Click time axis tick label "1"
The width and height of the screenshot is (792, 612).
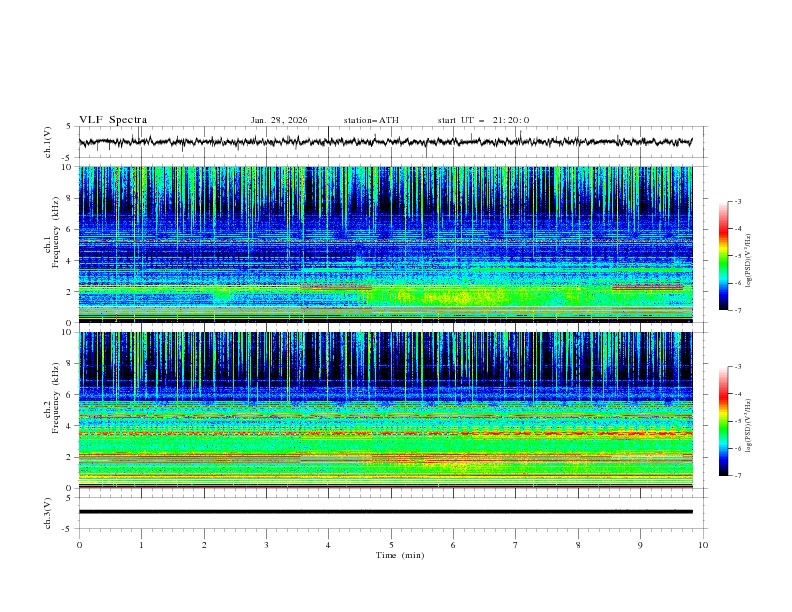click(141, 545)
